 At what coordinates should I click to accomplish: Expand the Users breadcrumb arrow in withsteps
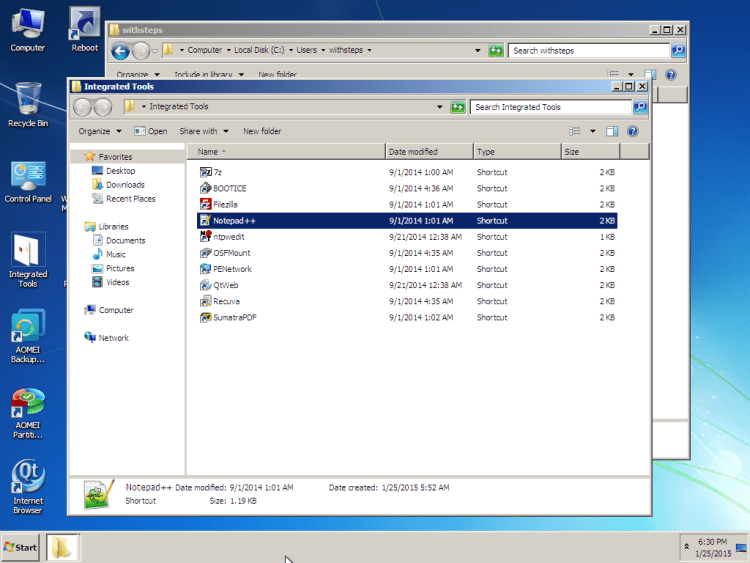[323, 50]
